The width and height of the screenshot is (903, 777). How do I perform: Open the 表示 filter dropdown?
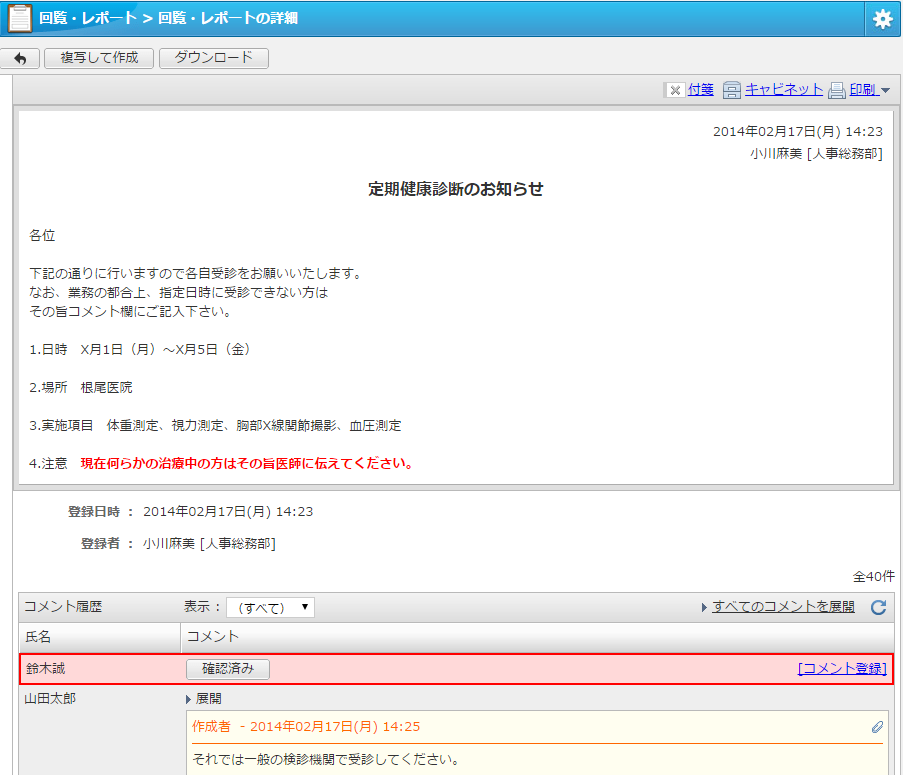point(270,607)
